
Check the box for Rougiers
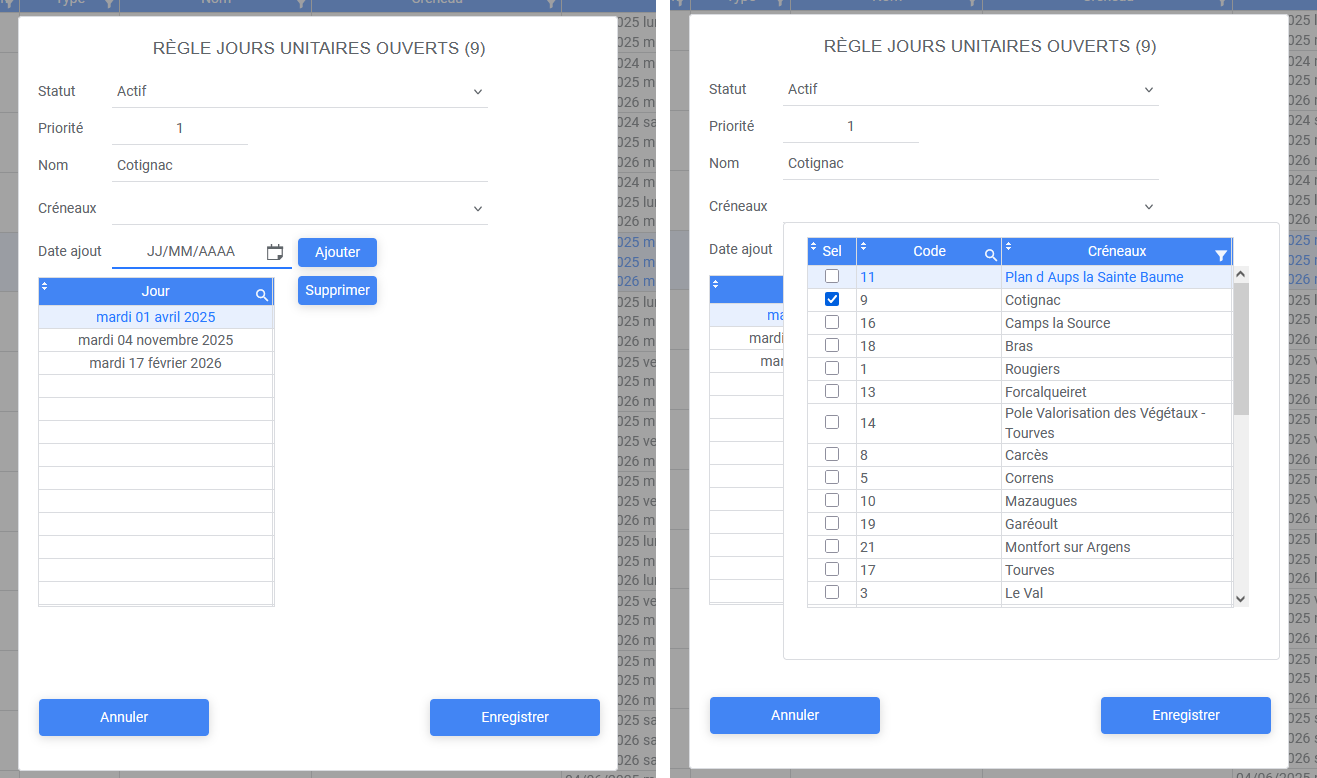(x=832, y=369)
